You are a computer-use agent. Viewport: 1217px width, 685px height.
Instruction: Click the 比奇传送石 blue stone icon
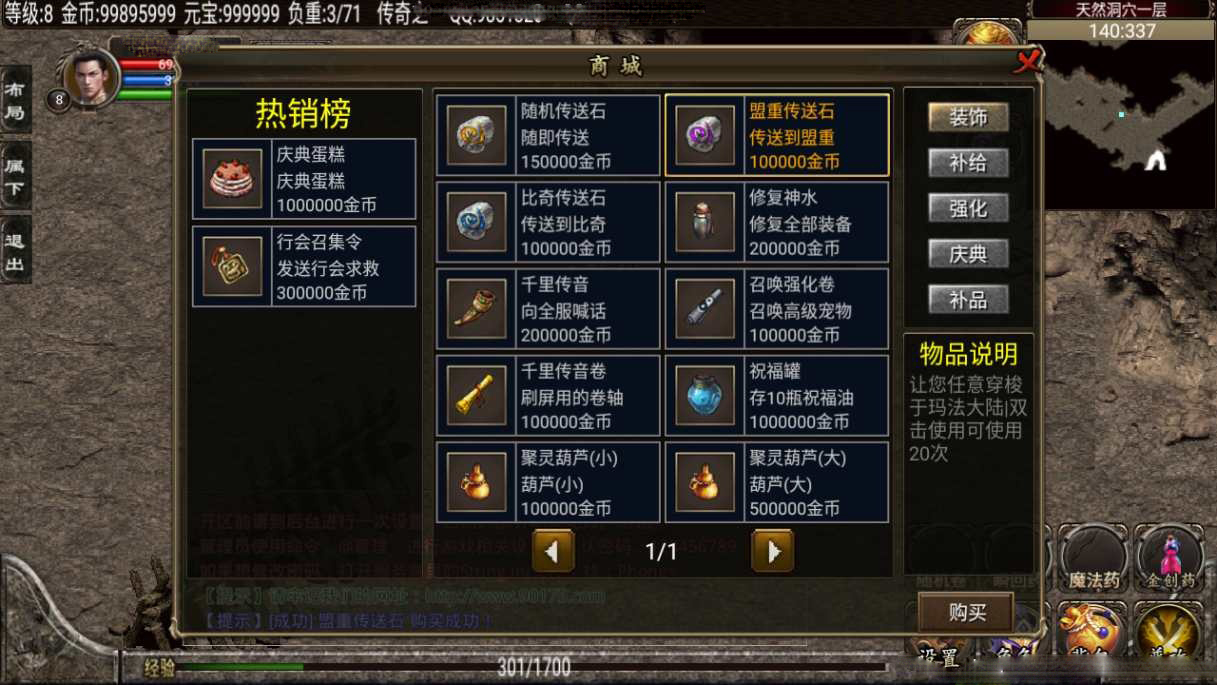pyautogui.click(x=476, y=222)
